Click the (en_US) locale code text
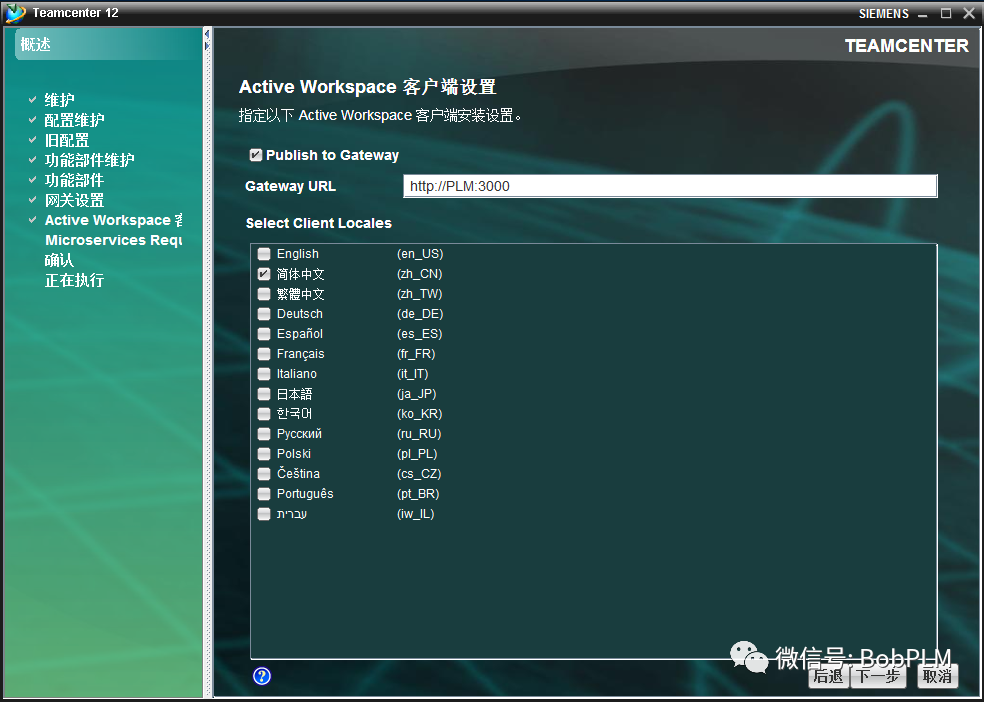This screenshot has width=984, height=702. point(420,254)
